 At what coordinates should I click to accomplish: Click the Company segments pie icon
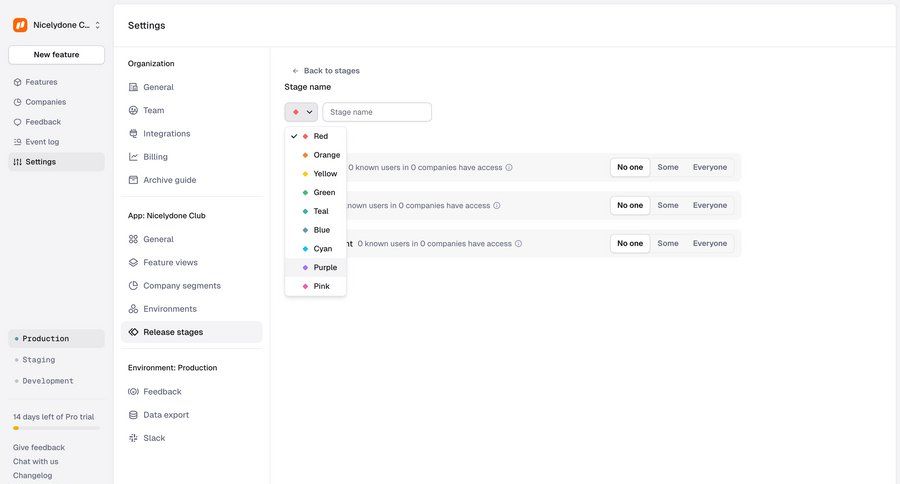pyautogui.click(x=133, y=286)
